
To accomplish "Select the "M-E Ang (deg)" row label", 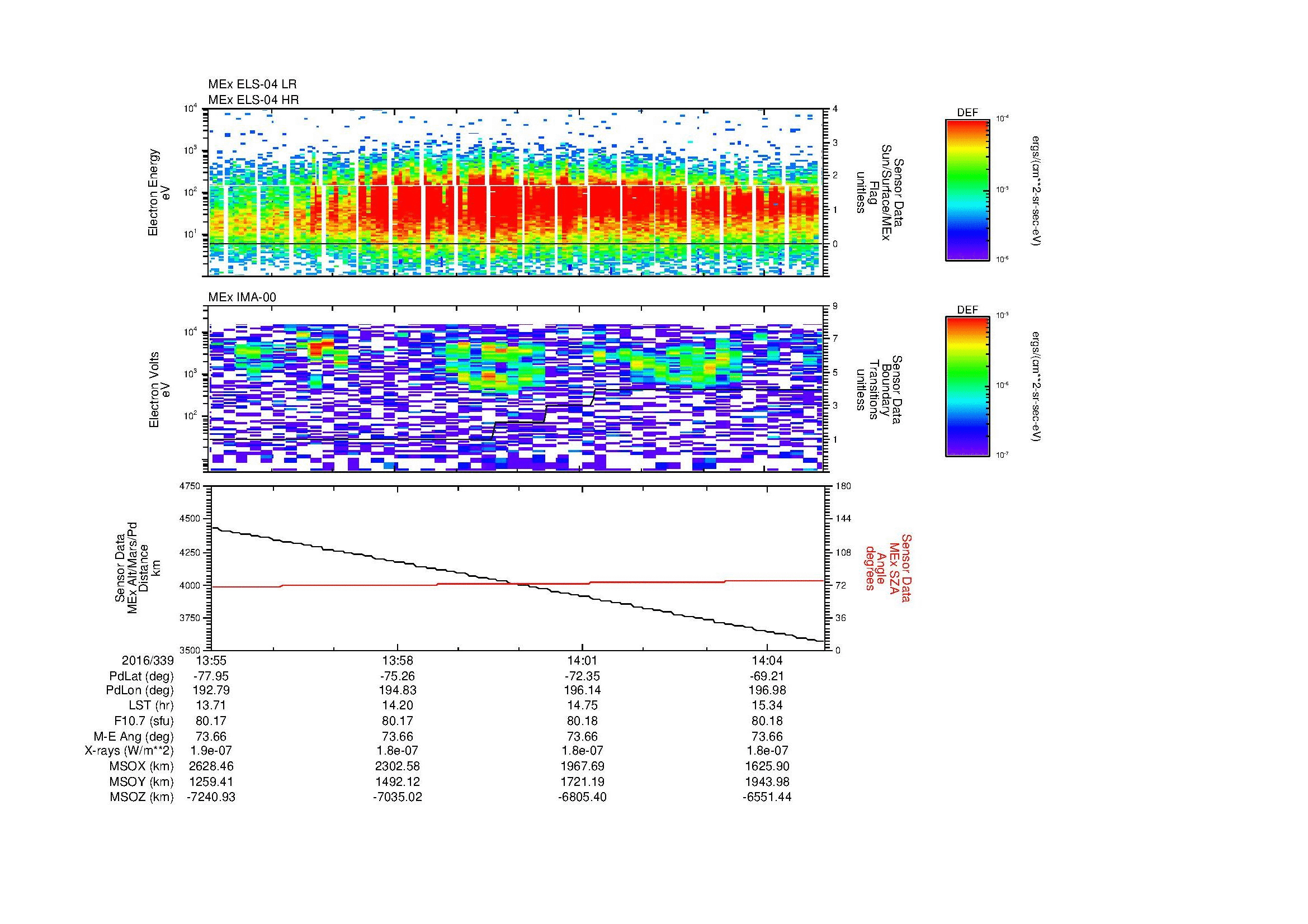I will pos(133,737).
